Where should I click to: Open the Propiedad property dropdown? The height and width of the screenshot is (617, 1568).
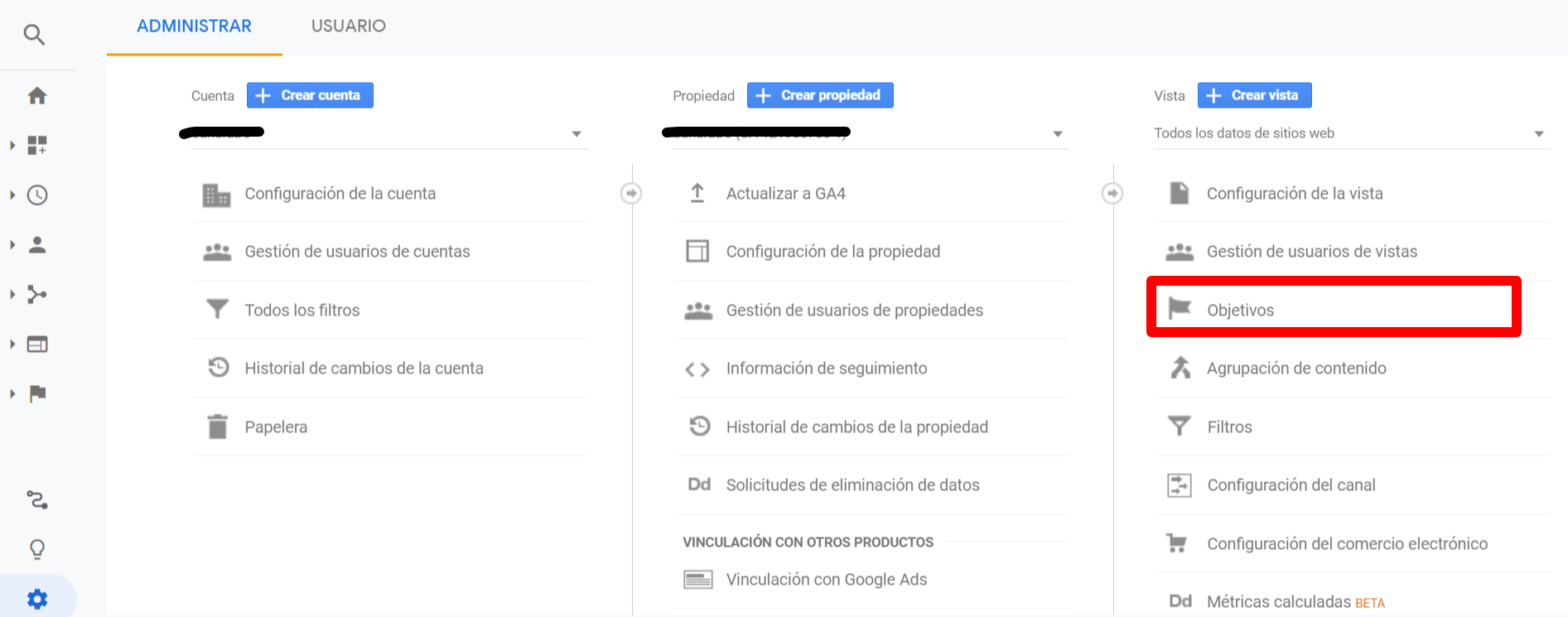(870, 133)
